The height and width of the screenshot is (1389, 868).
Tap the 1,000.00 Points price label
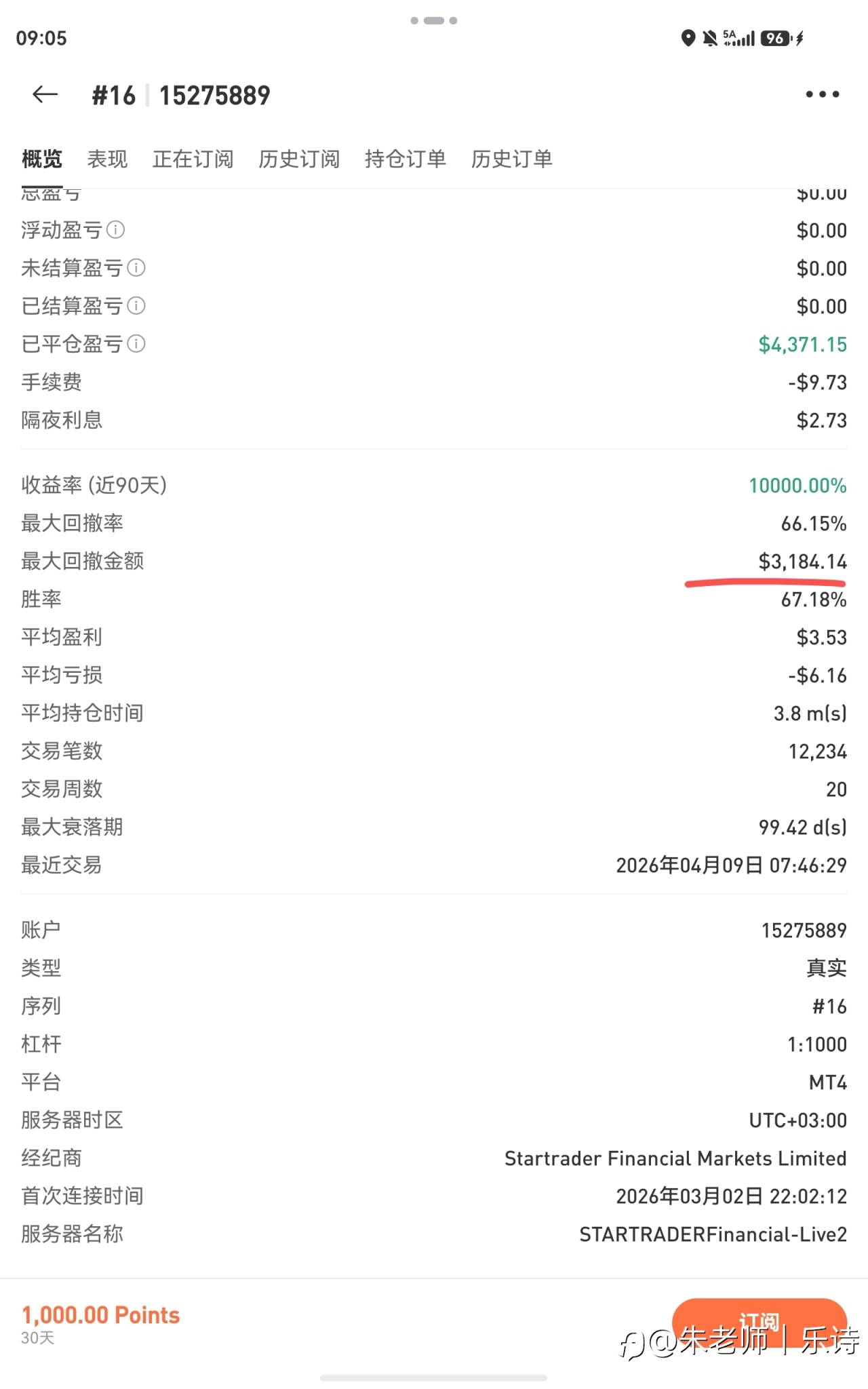tap(100, 1315)
